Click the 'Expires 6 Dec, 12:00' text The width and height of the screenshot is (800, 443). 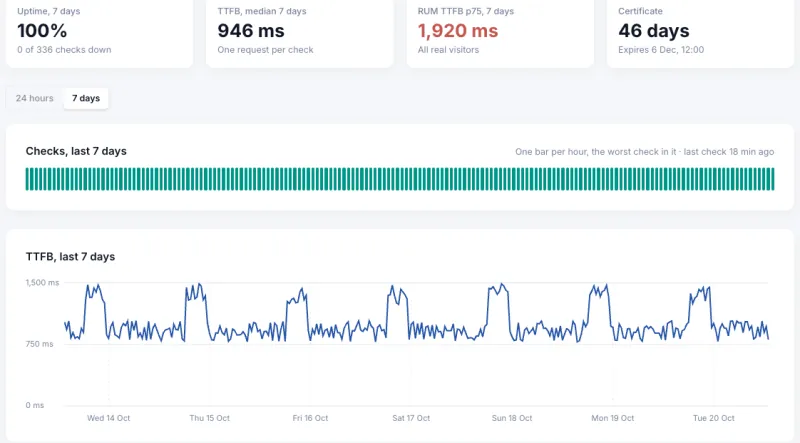point(661,50)
